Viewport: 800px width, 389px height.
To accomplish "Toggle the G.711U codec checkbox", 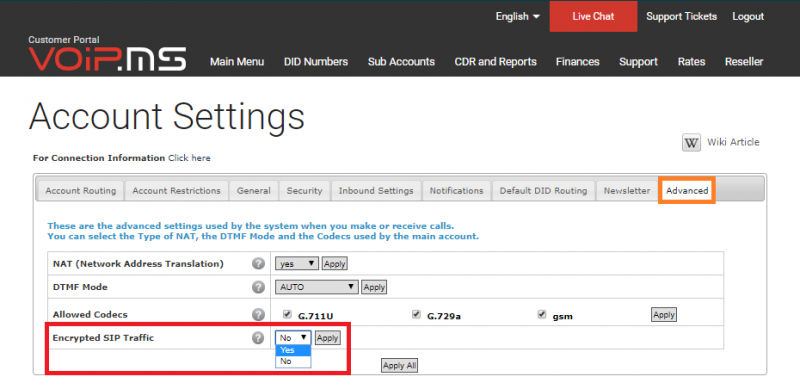I will tap(287, 314).
